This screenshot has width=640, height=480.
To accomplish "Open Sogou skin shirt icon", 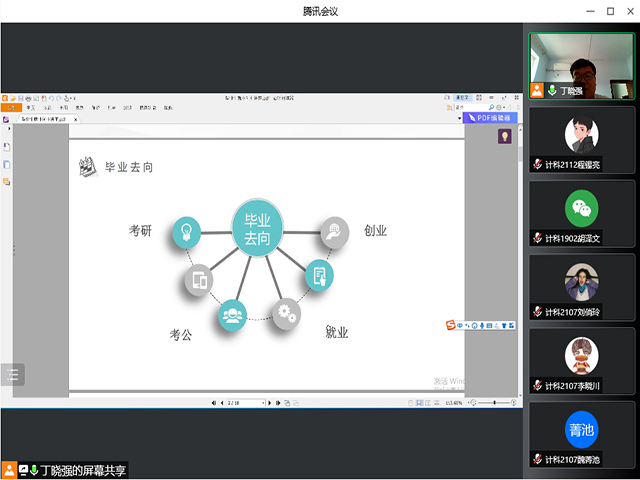I will pyautogui.click(x=504, y=325).
